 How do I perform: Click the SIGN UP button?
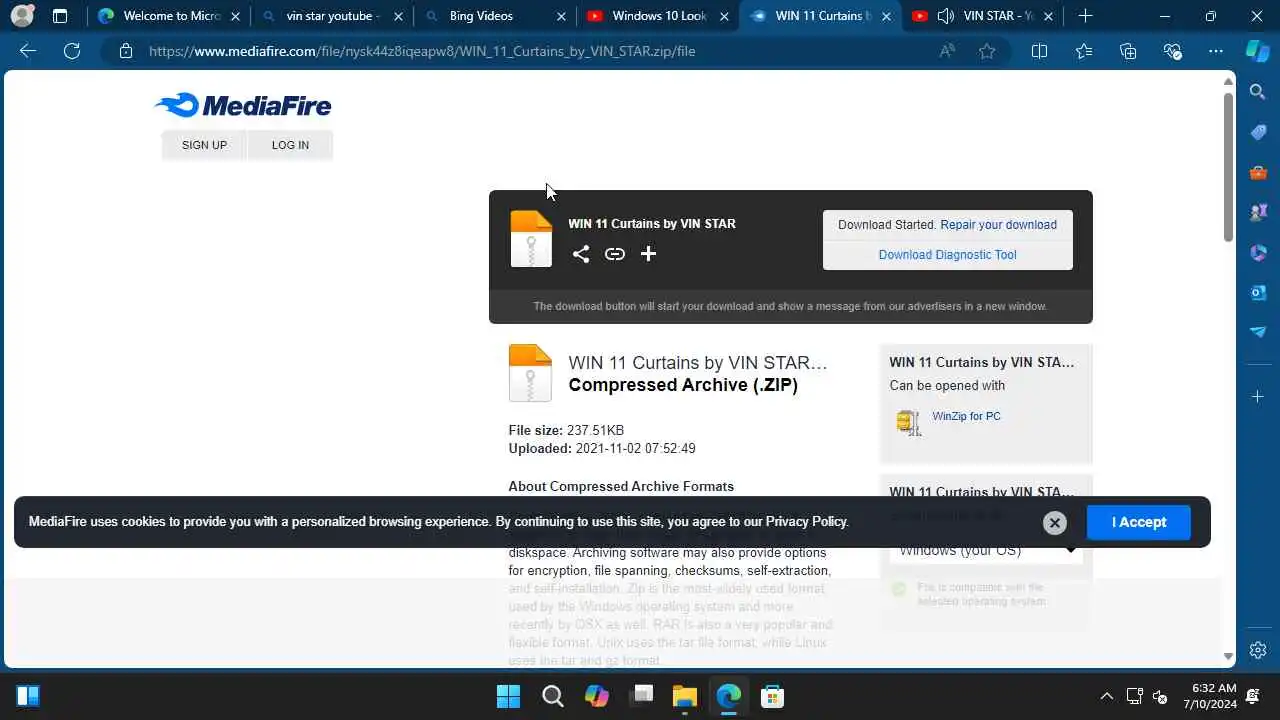pos(204,145)
